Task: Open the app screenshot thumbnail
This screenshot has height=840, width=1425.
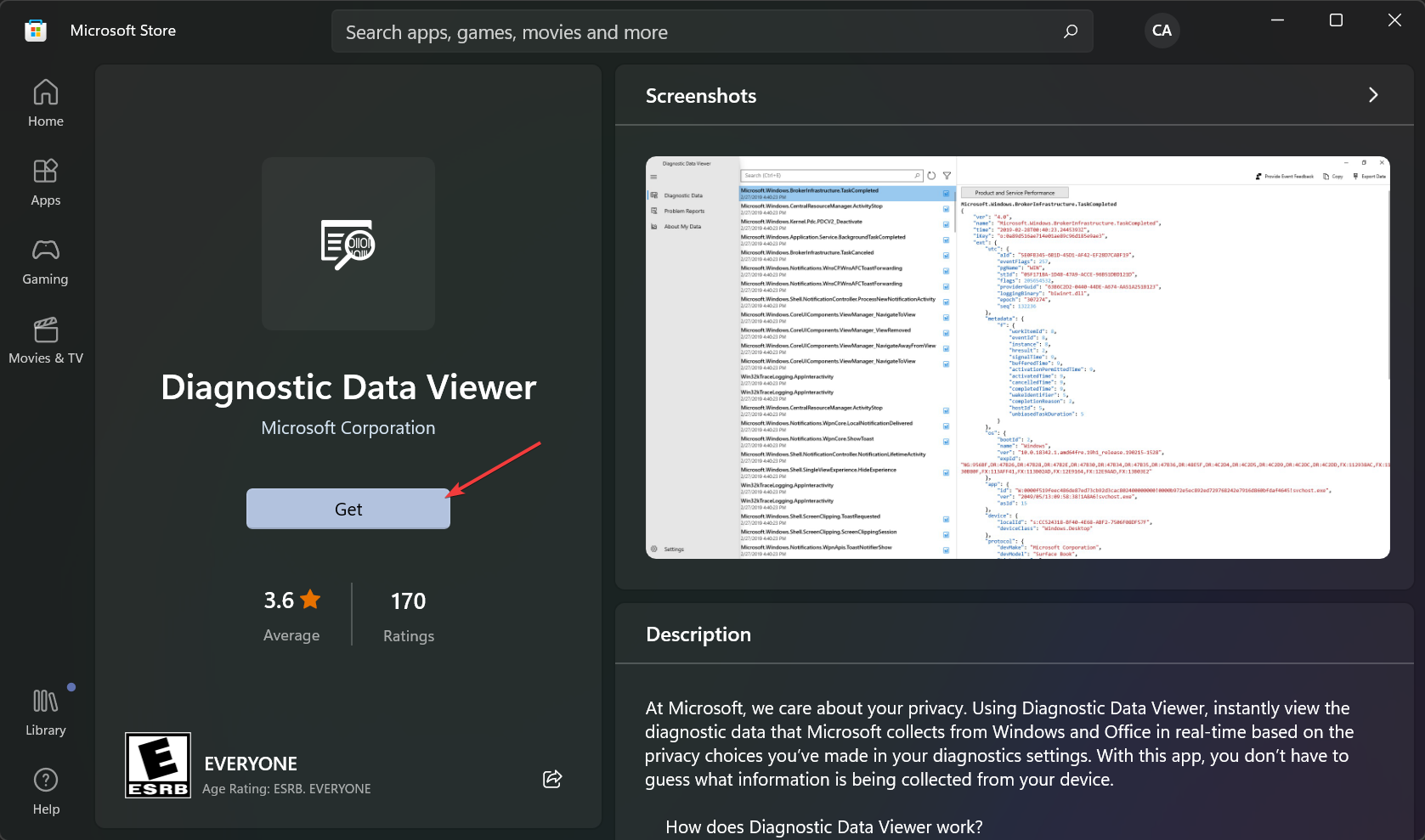Action: pos(1018,358)
